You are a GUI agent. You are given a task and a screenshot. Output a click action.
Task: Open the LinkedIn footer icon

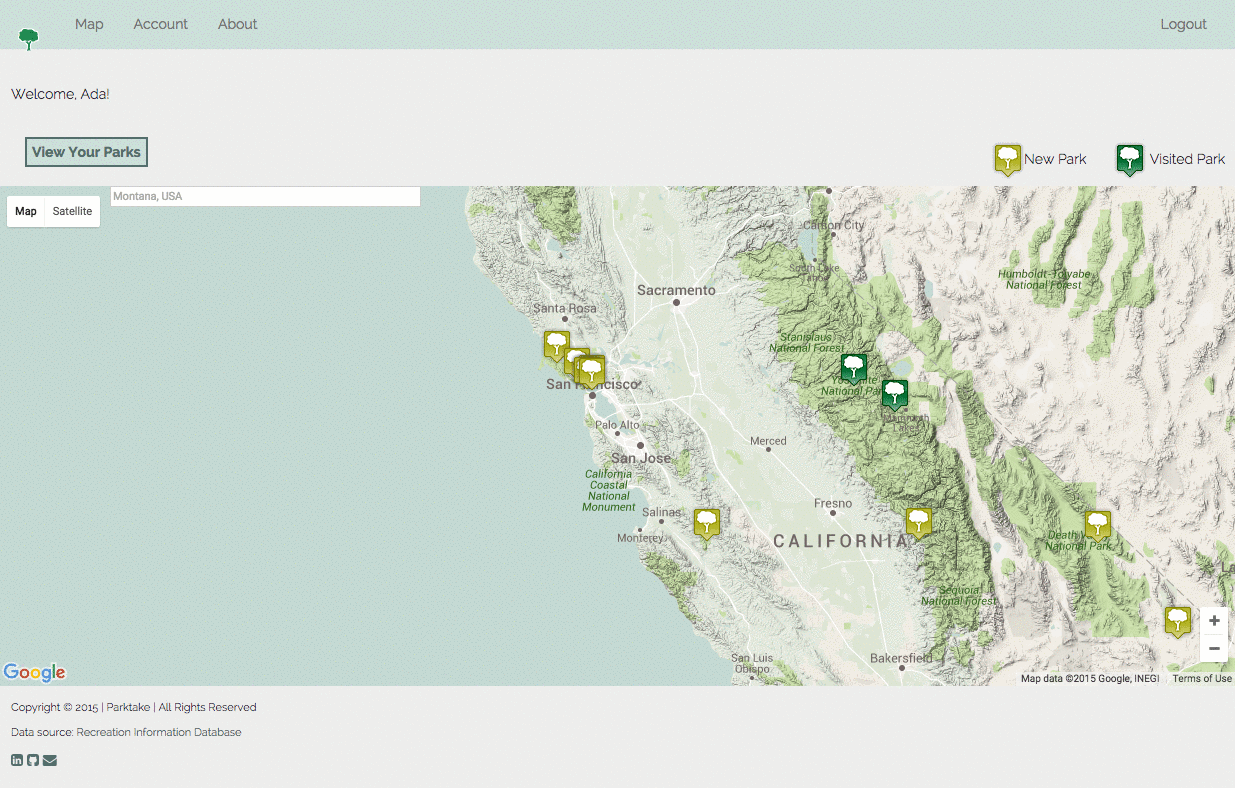click(17, 760)
